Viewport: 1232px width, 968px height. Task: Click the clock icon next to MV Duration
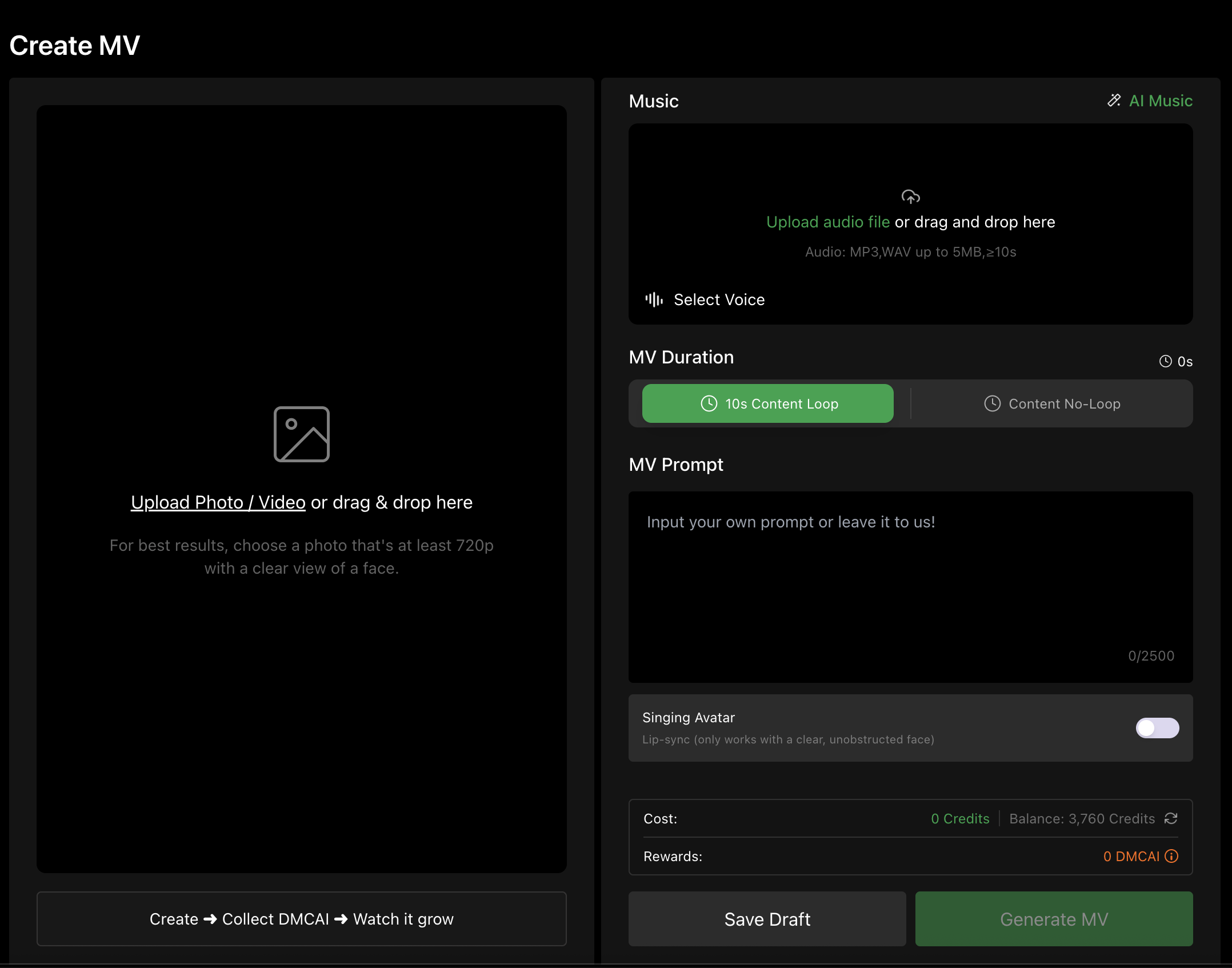(1165, 361)
